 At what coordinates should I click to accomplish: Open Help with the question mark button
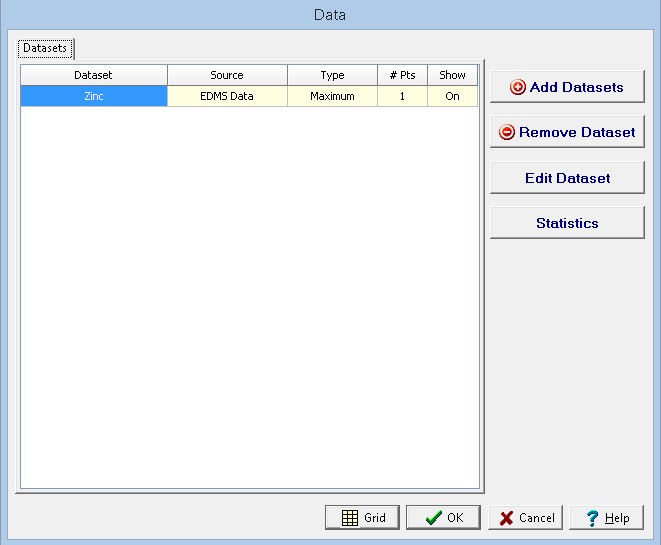607,517
